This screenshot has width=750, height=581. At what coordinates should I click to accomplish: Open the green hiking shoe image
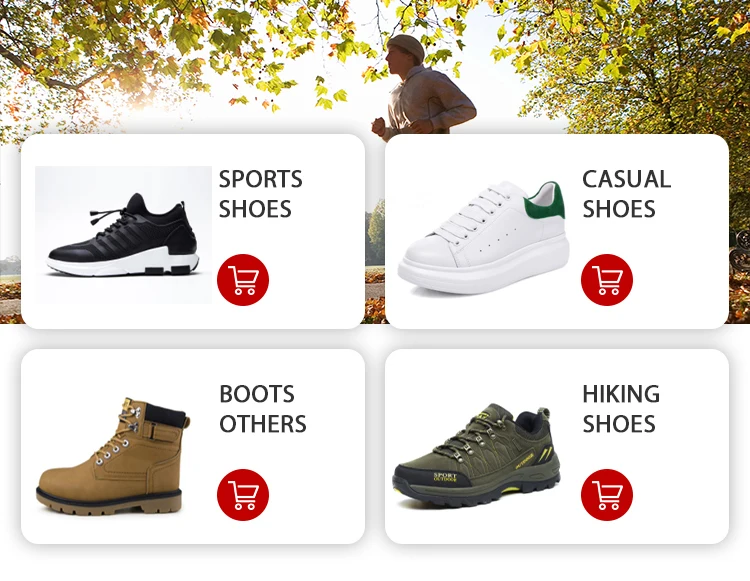[476, 456]
